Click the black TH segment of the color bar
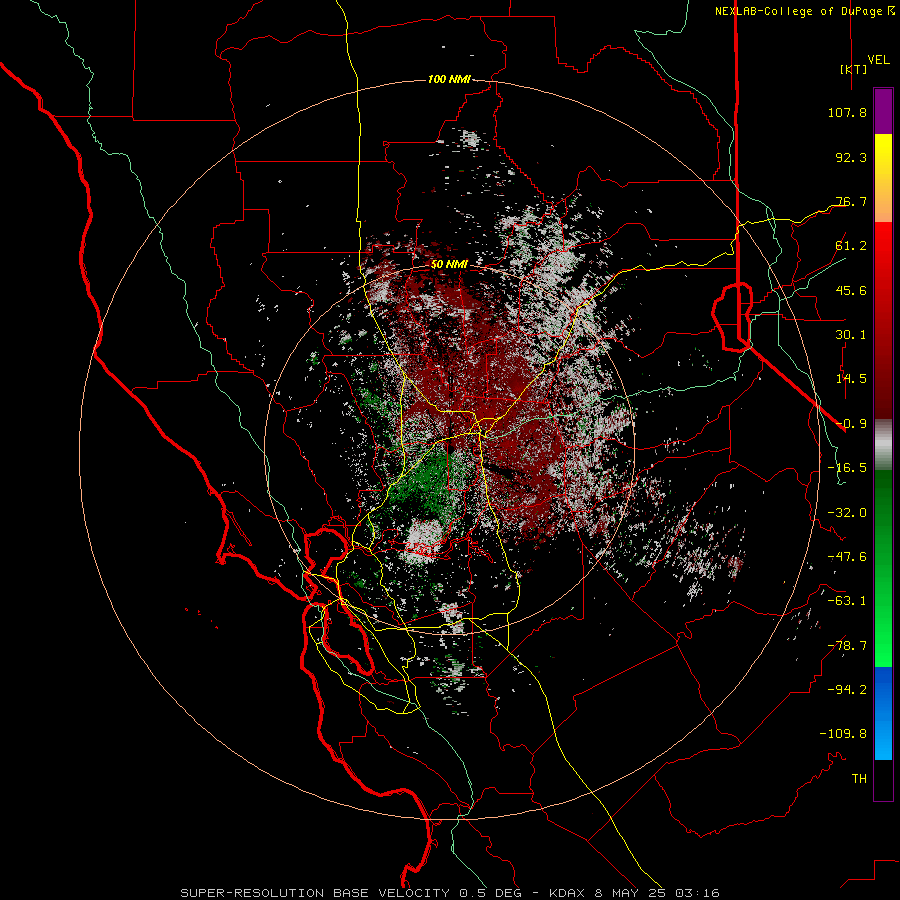Screen dimensions: 900x900 coord(883,779)
